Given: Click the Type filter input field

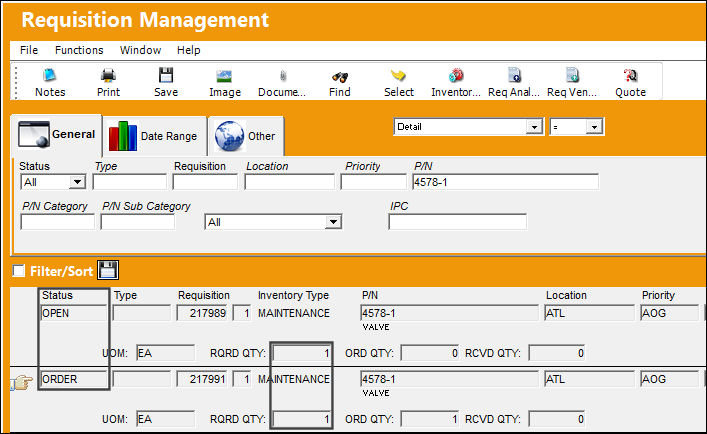Looking at the screenshot, I should [x=129, y=182].
